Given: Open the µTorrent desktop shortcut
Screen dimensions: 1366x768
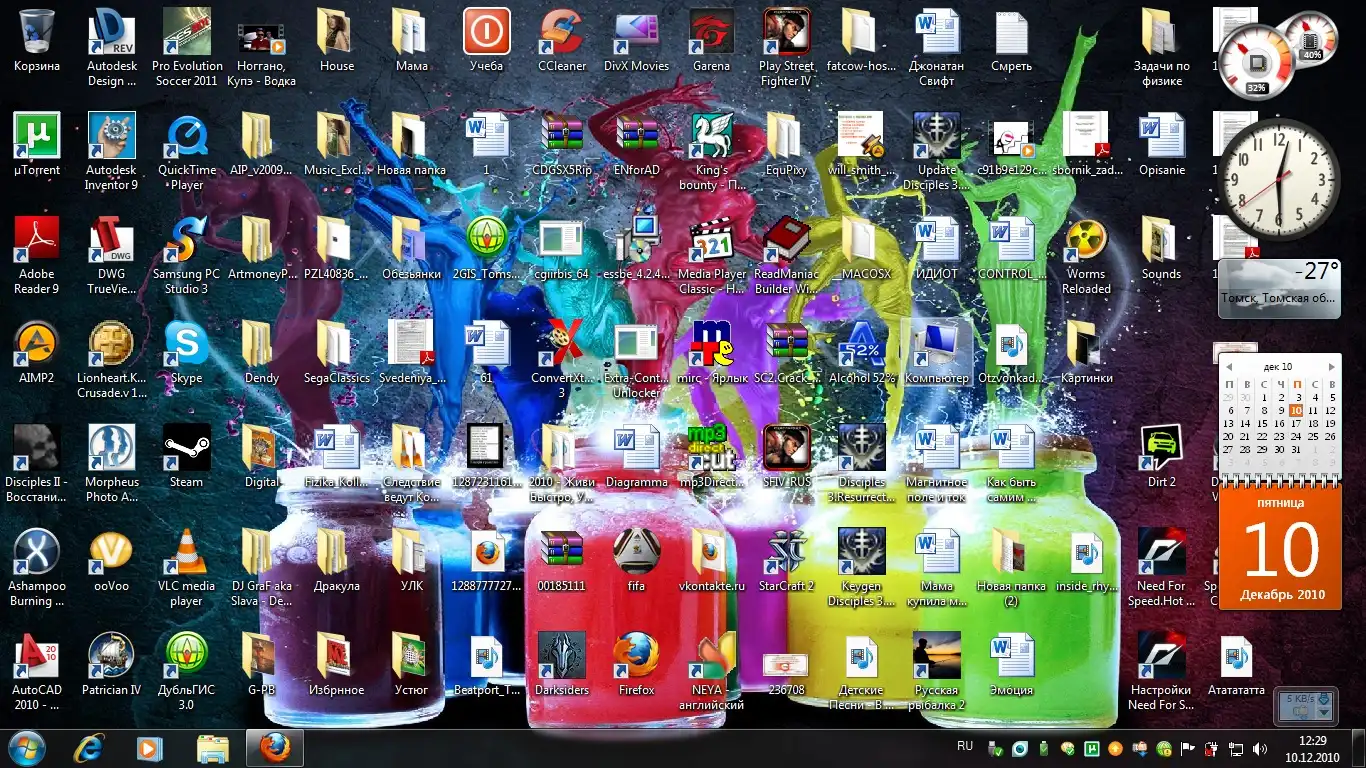Looking at the screenshot, I should coord(37,137).
